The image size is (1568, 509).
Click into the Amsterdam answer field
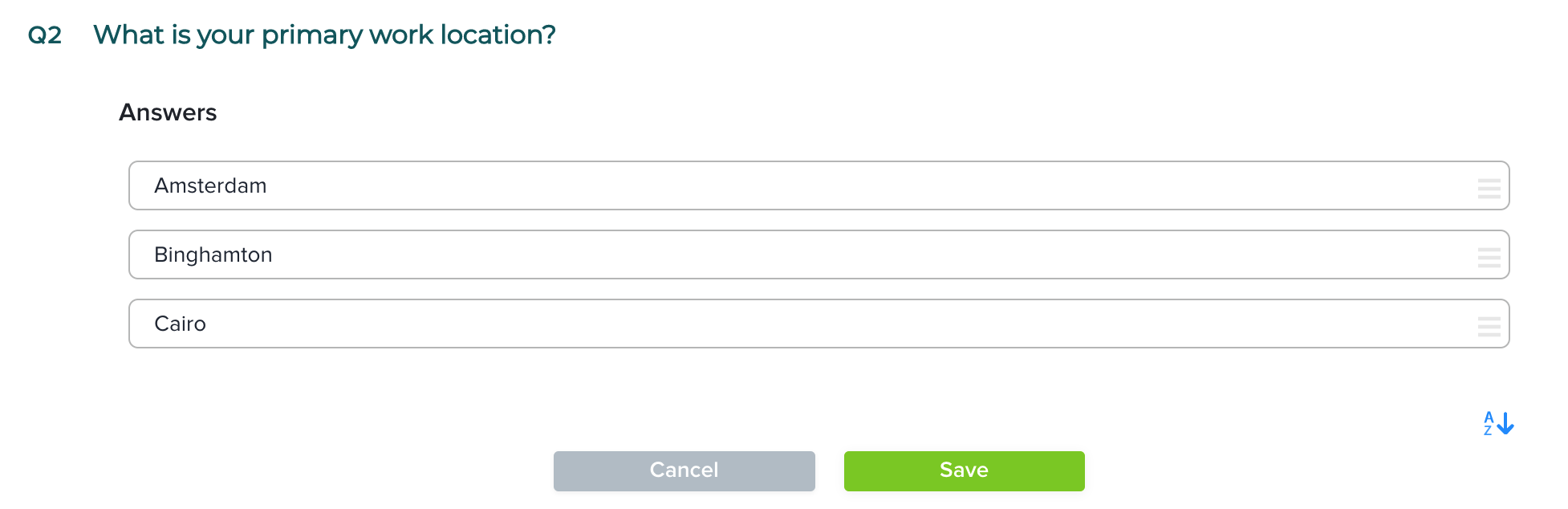point(802,185)
